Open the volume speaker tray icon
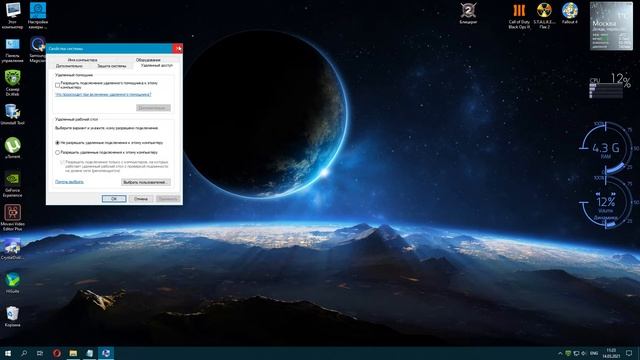 (584, 353)
